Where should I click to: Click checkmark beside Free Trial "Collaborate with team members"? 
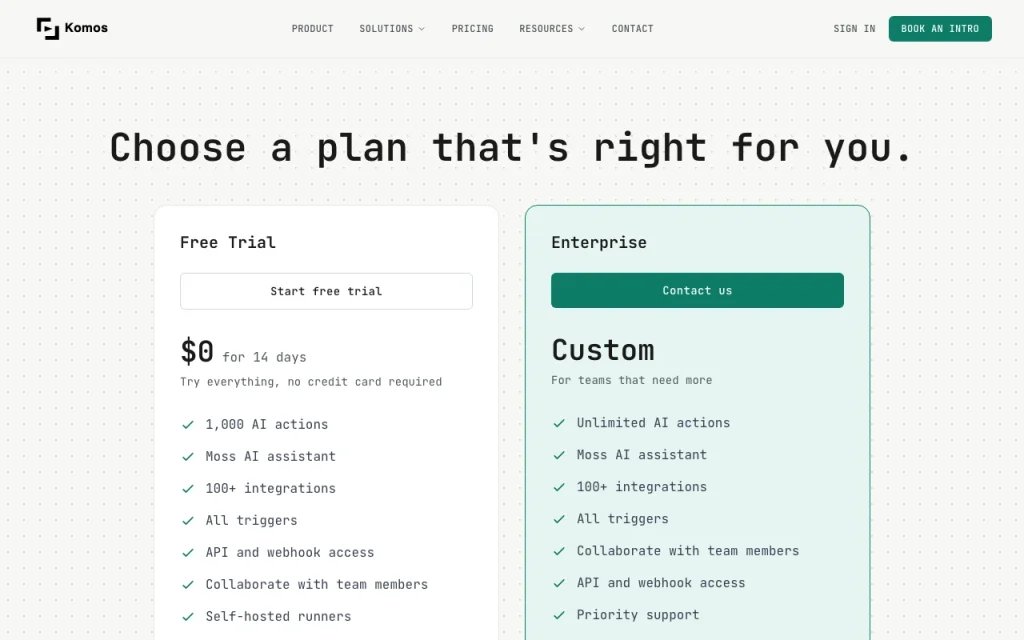pos(188,584)
